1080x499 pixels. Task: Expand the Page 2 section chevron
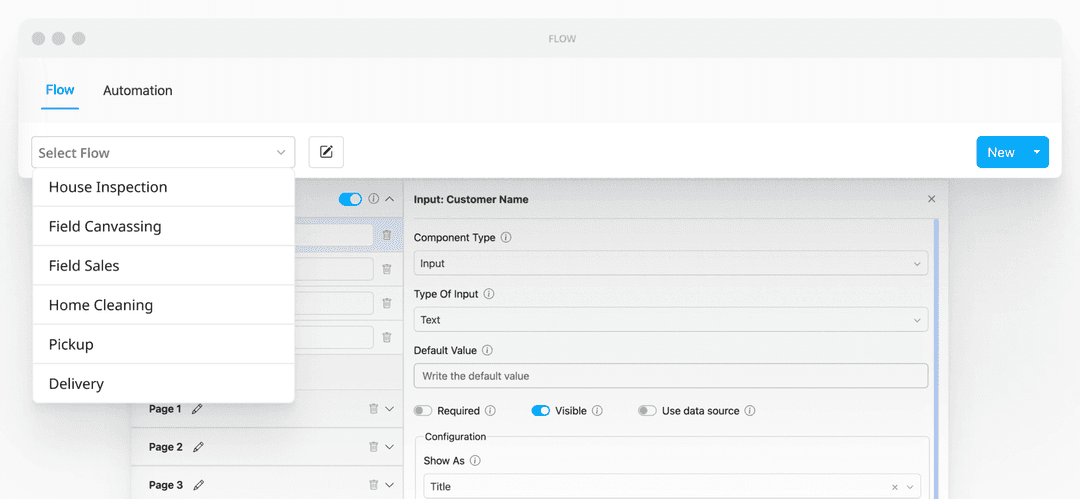pos(390,447)
